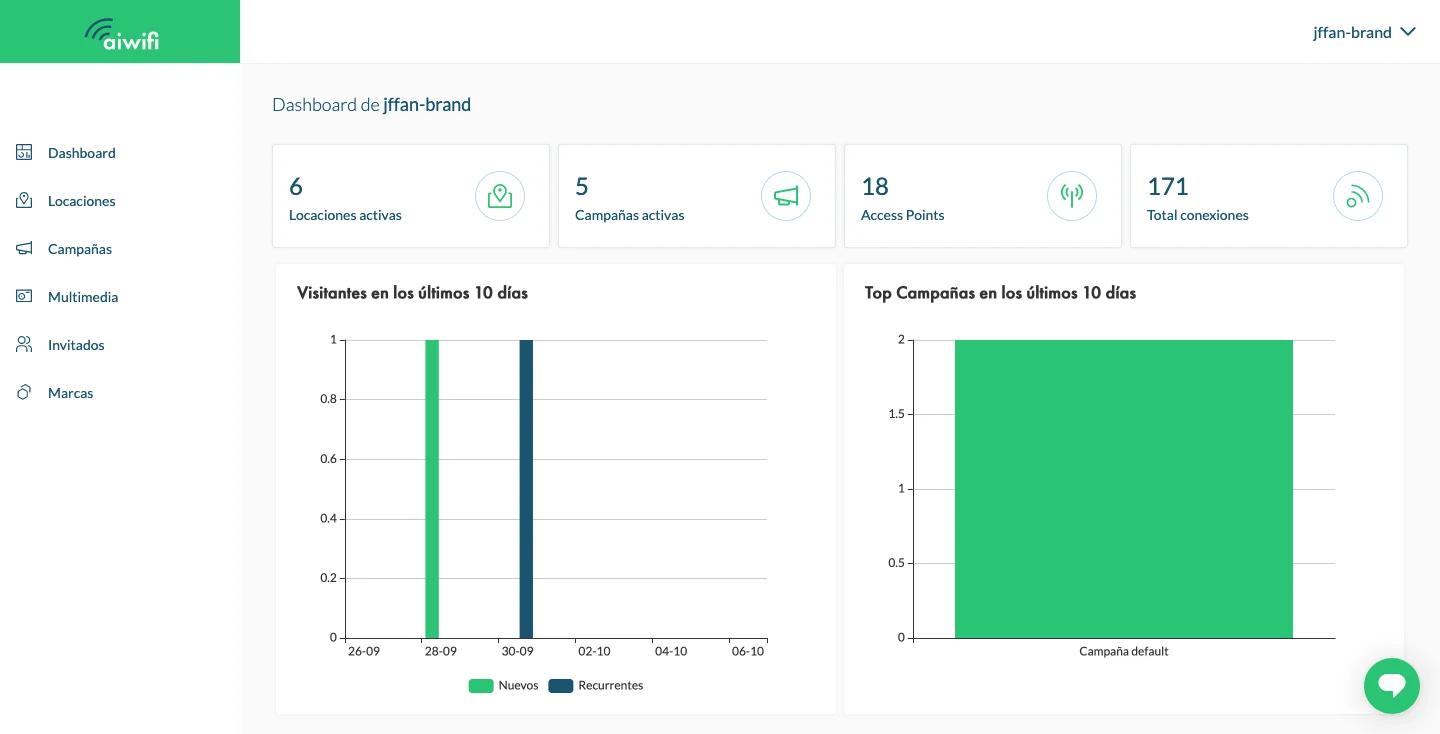Expand the jffan-brand account dropdown arrow
Image resolution: width=1440 pixels, height=734 pixels.
tap(1408, 32)
